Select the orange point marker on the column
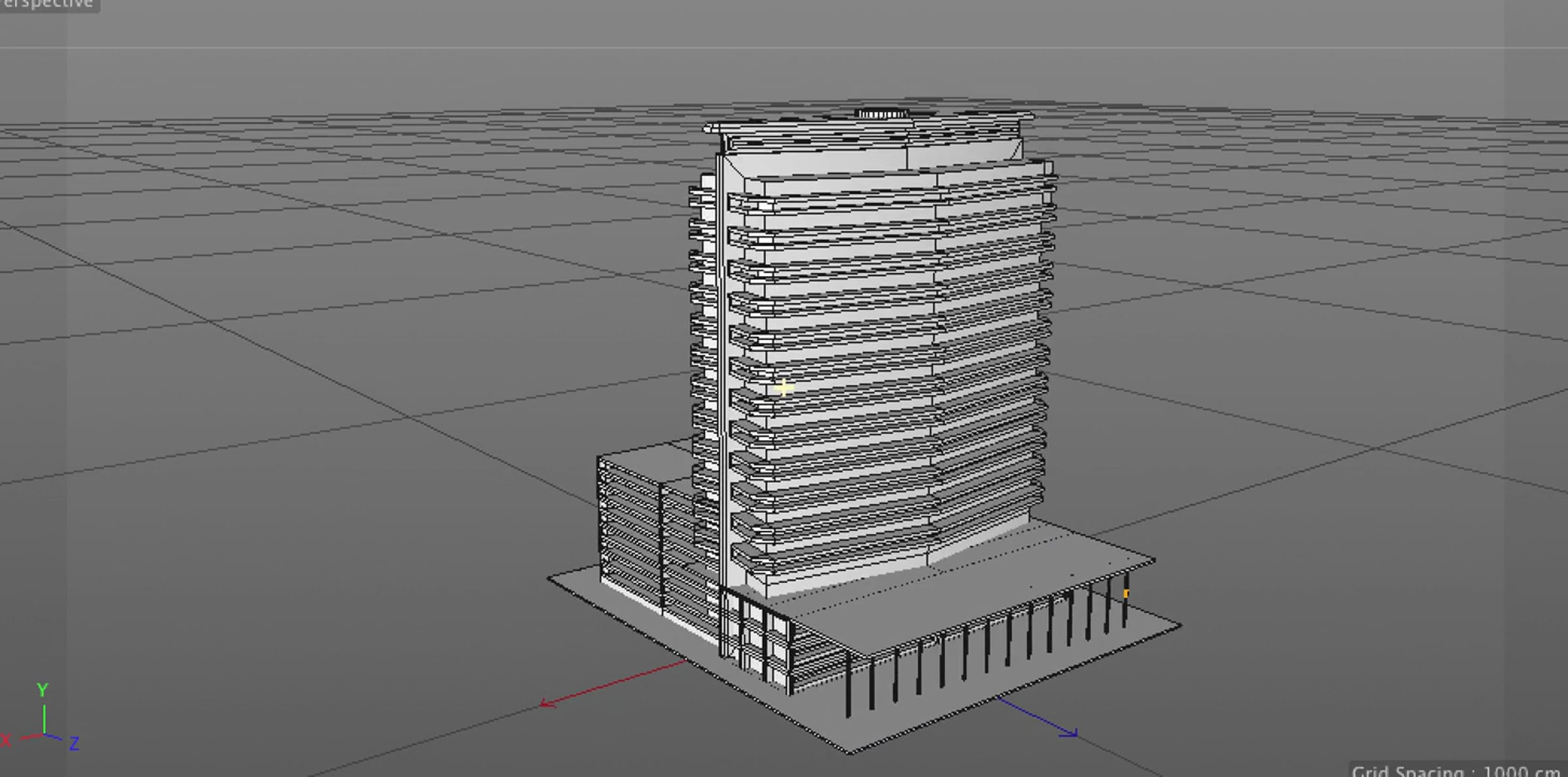Image resolution: width=1568 pixels, height=777 pixels. click(x=1126, y=594)
